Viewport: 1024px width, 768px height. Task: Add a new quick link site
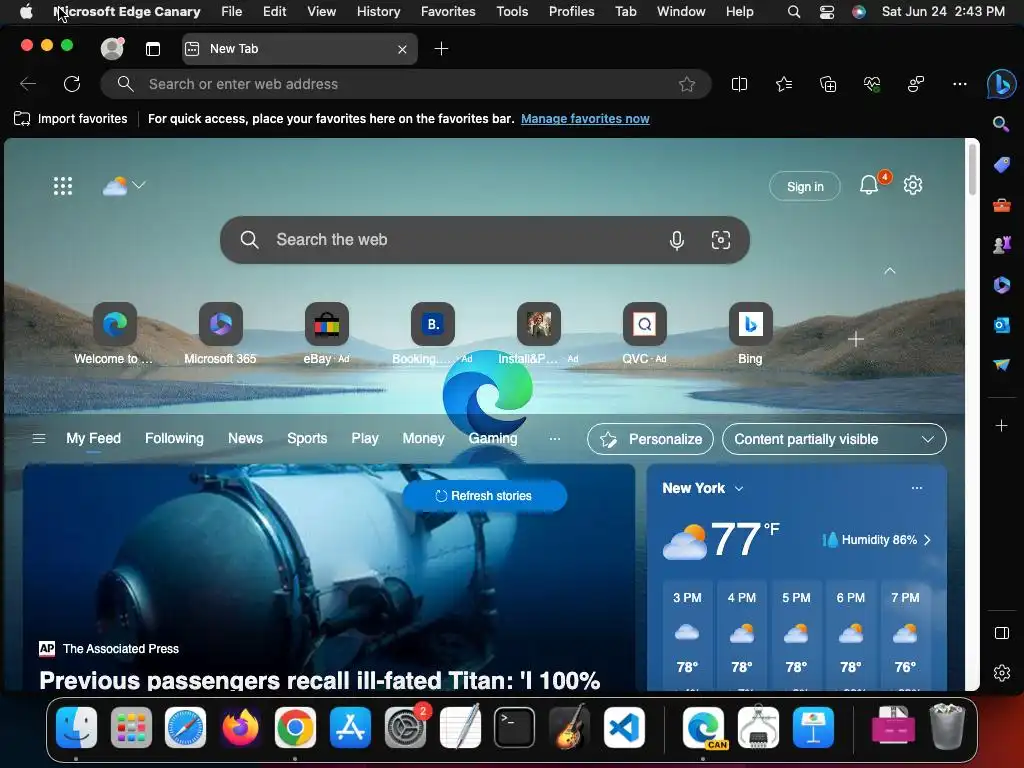coord(856,340)
